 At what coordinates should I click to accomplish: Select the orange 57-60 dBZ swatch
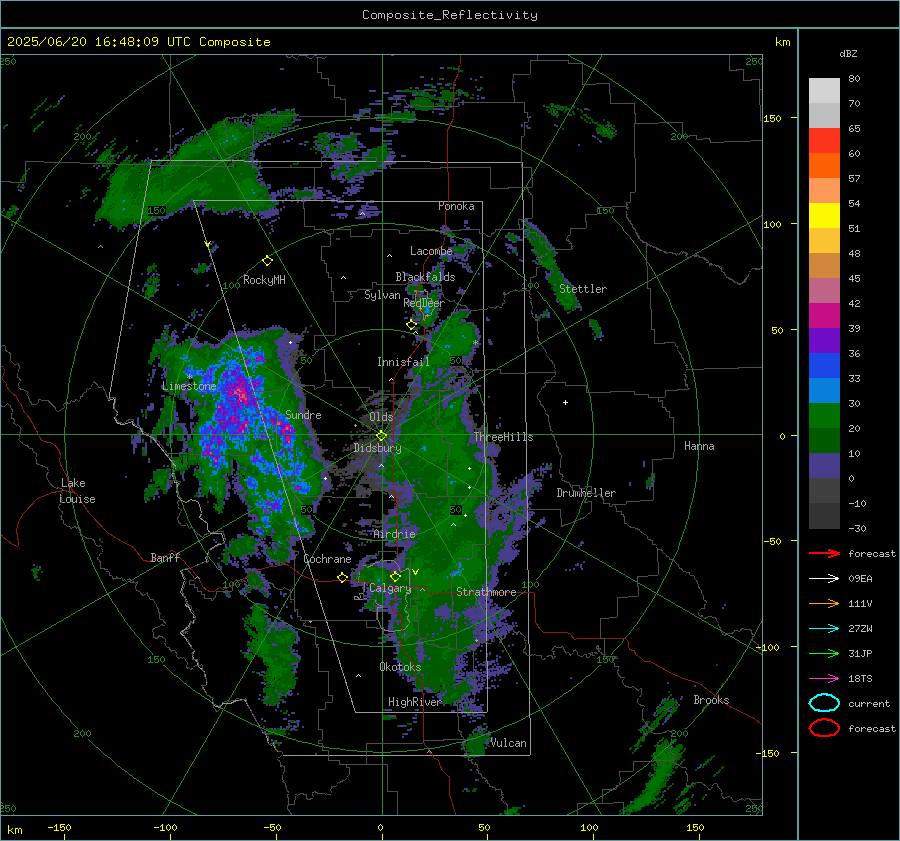pyautogui.click(x=824, y=165)
